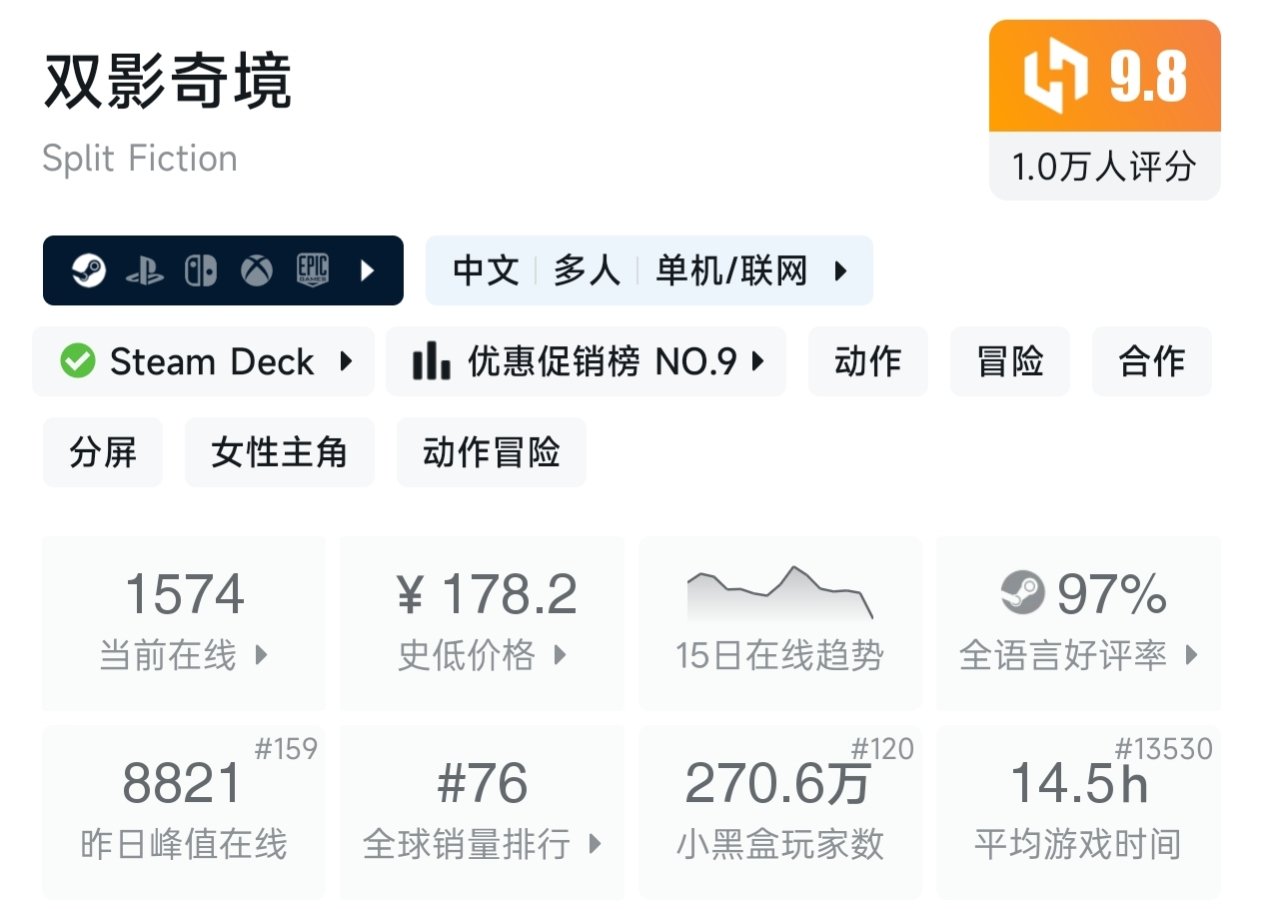The height and width of the screenshot is (909, 1263).
Task: Select the 动作 tag
Action: [x=867, y=361]
